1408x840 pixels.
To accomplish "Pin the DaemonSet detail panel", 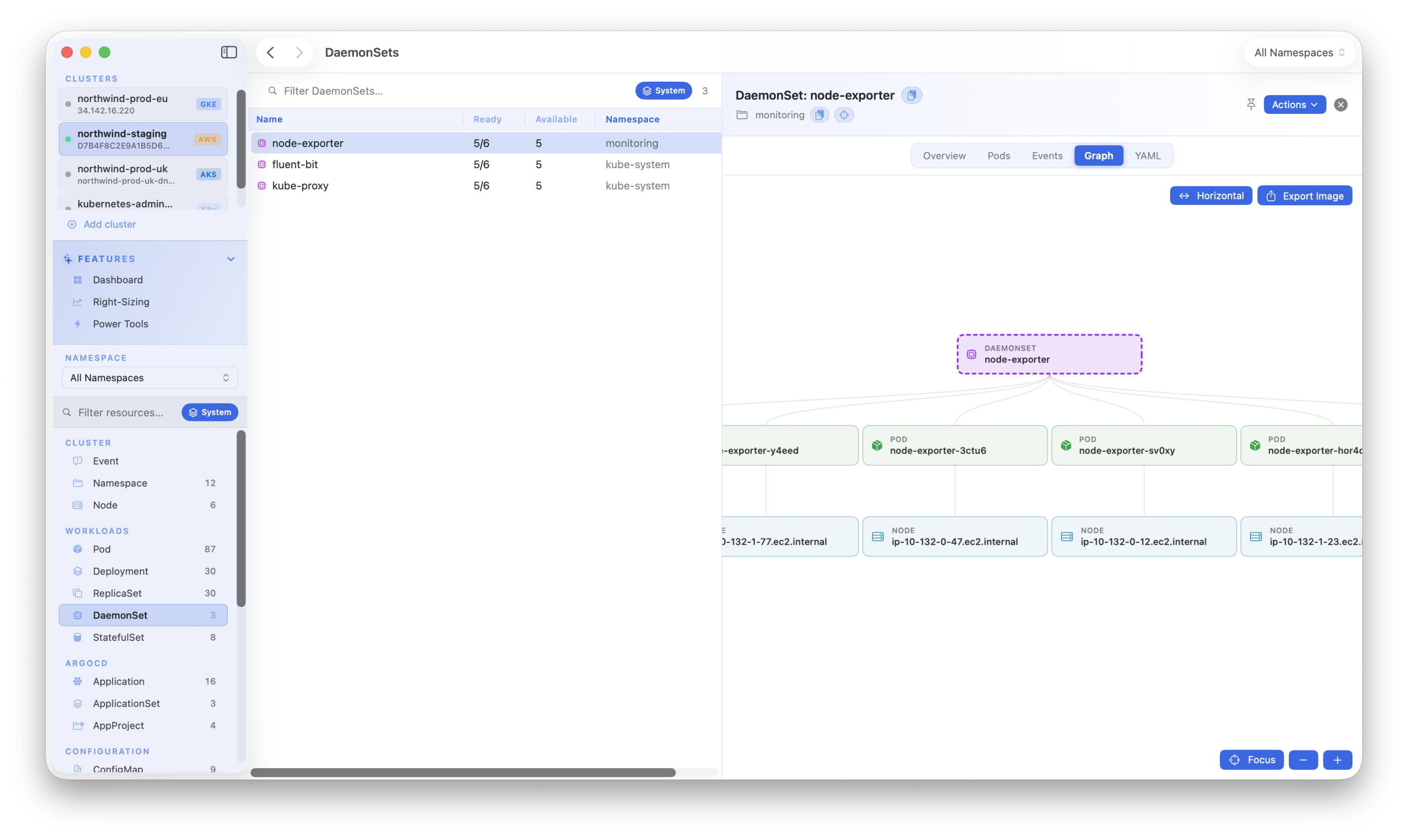I will 1251,104.
